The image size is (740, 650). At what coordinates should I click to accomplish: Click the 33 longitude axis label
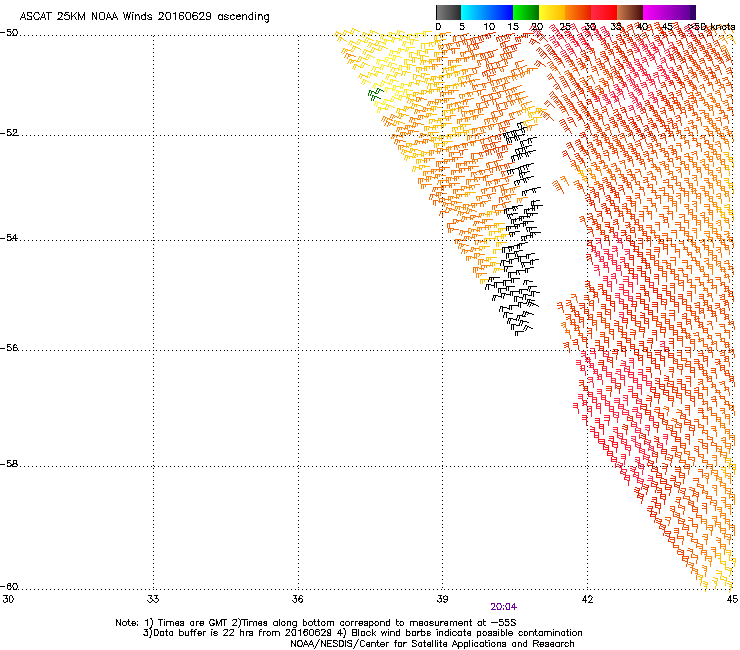[153, 599]
